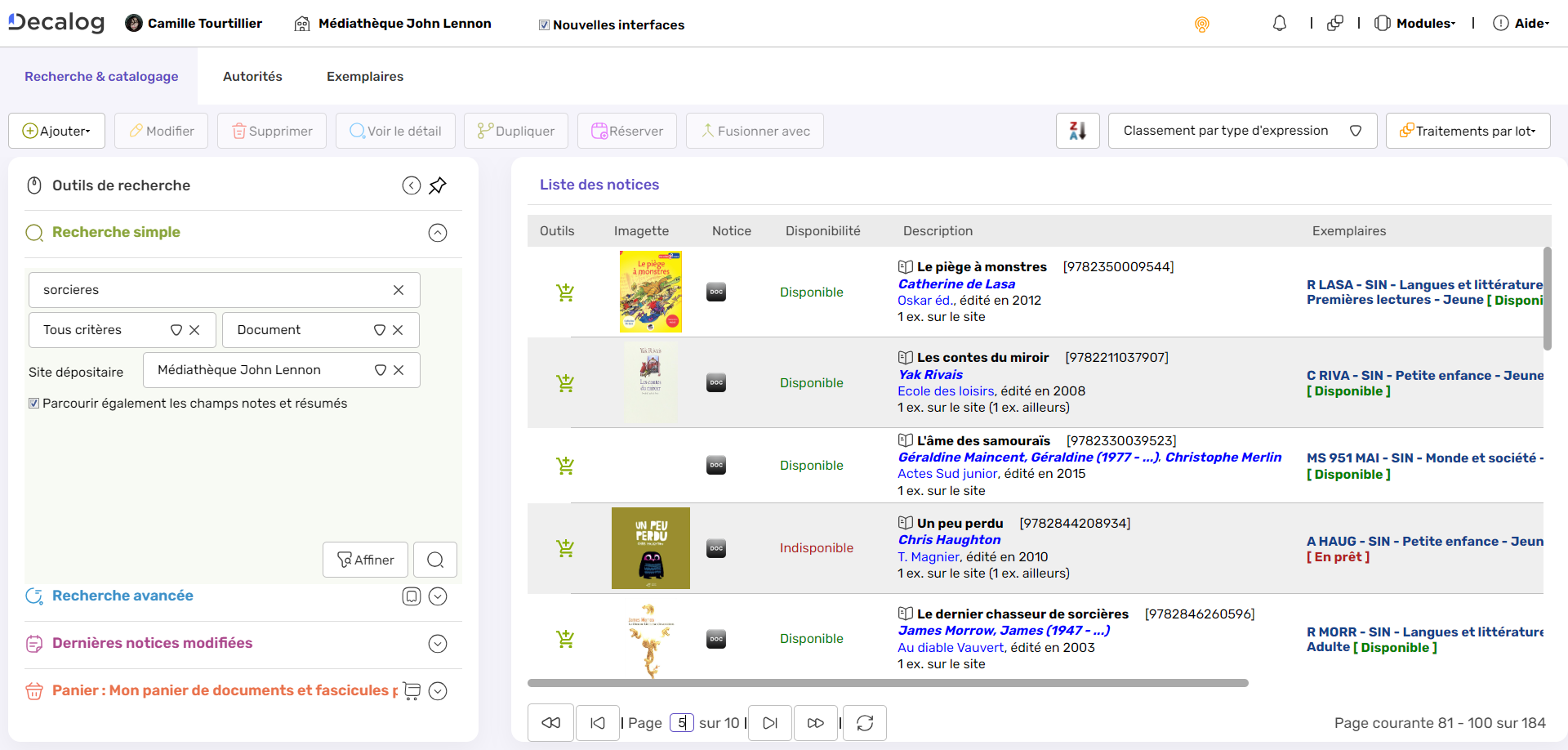Uncheck Nouvelles interfaces
The width and height of the screenshot is (1568, 750).
pos(543,25)
